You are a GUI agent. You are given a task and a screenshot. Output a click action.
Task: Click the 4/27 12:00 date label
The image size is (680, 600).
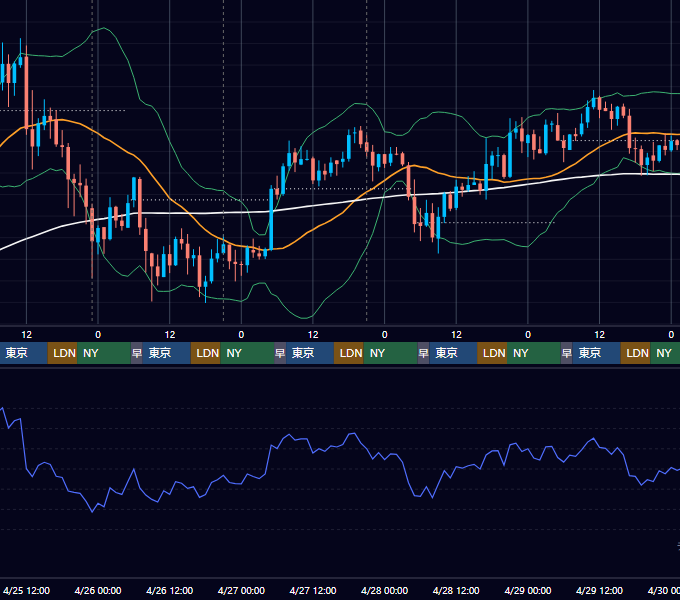(313, 590)
